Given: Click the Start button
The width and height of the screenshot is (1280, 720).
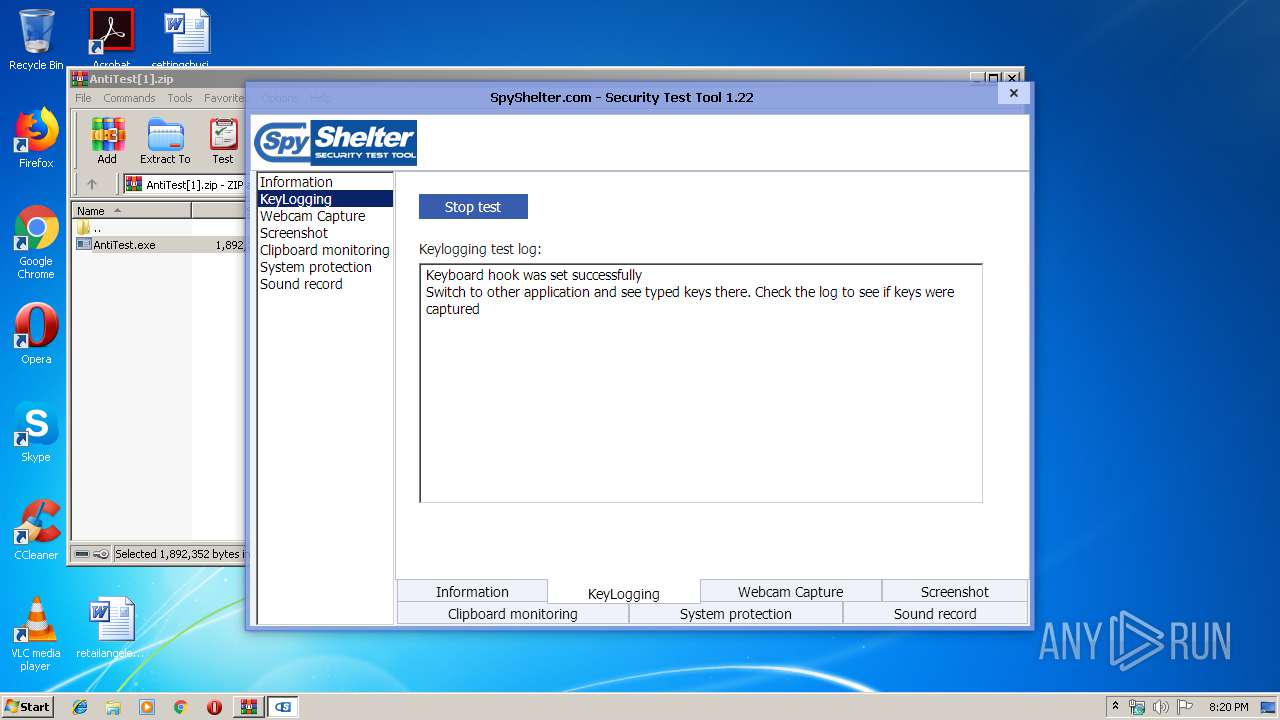Looking at the screenshot, I should point(28,706).
